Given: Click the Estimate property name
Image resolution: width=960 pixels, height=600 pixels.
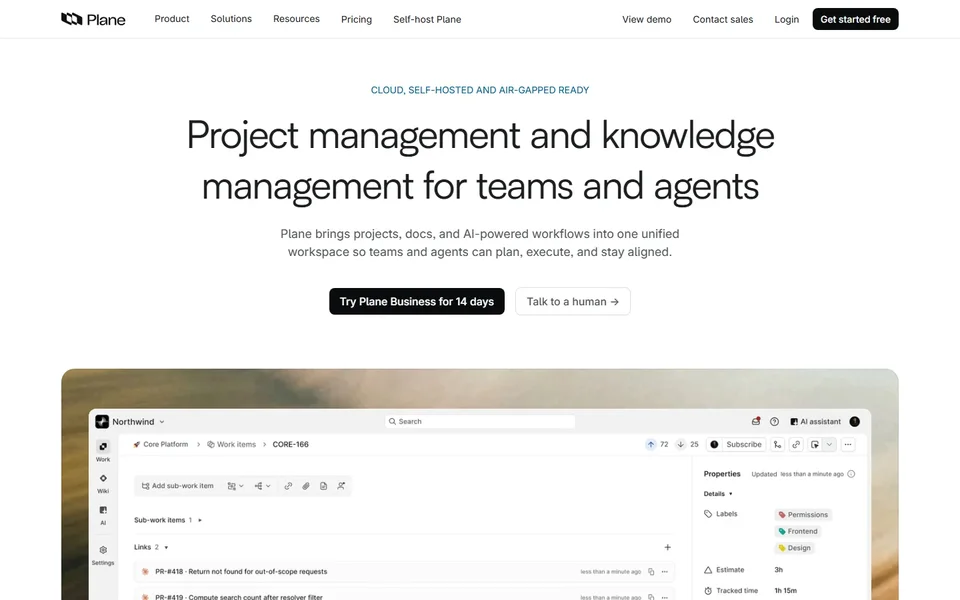Looking at the screenshot, I should (730, 570).
